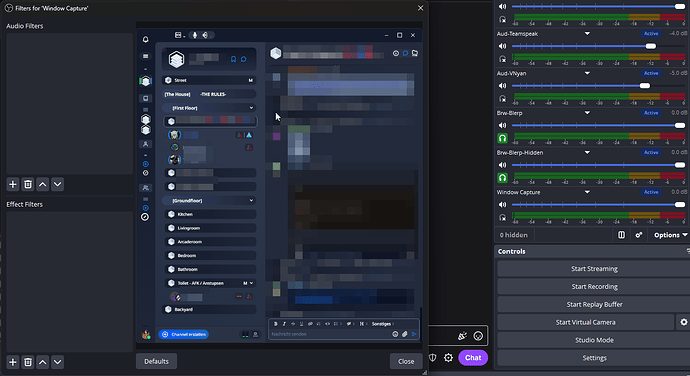Screen dimensions: 690x376
Task: Toggle audio monitoring on Window Capture channel
Action: [502, 217]
